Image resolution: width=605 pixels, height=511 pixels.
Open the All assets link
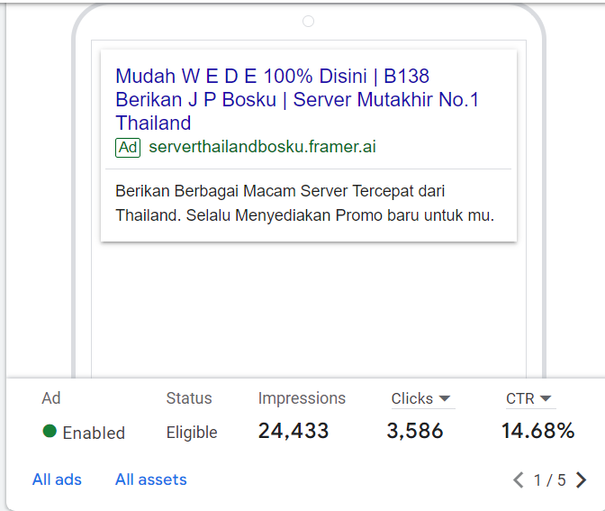coord(151,480)
